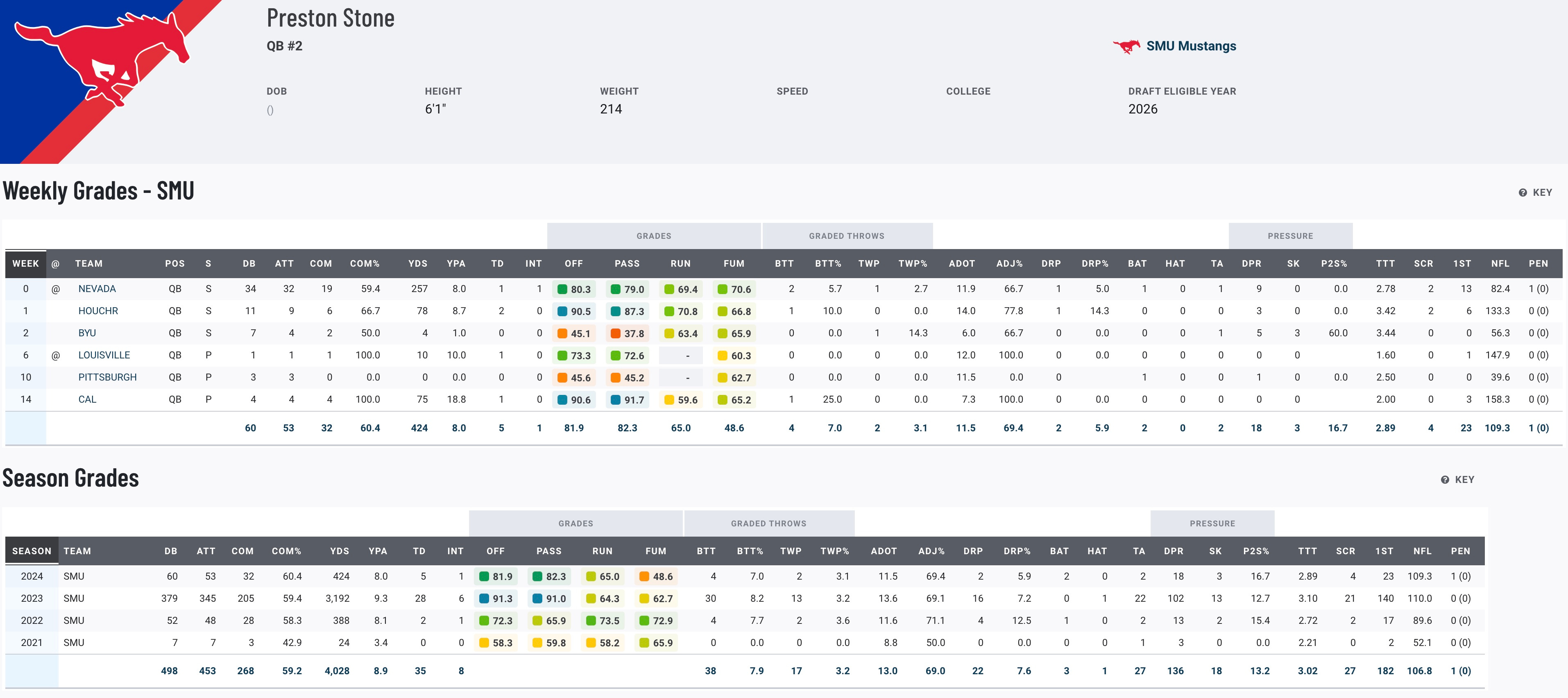Screen dimensions: 1568x698
Task: Click the season PRESSURE group header
Action: point(1212,523)
